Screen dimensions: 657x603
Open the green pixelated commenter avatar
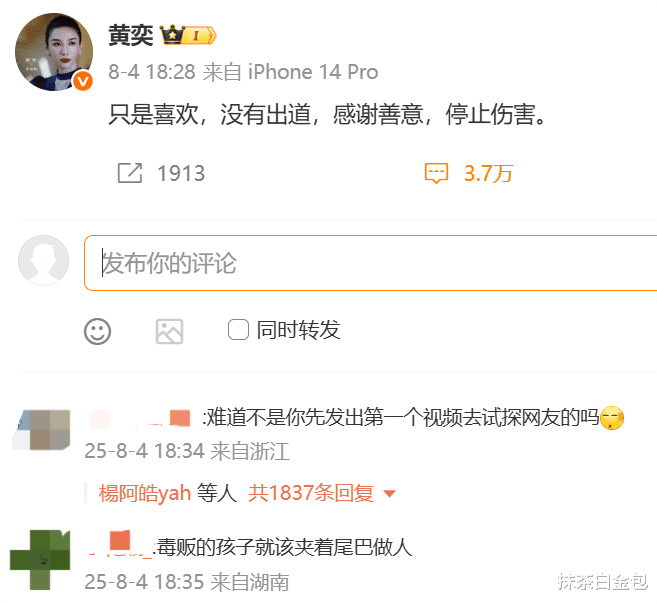click(x=40, y=560)
